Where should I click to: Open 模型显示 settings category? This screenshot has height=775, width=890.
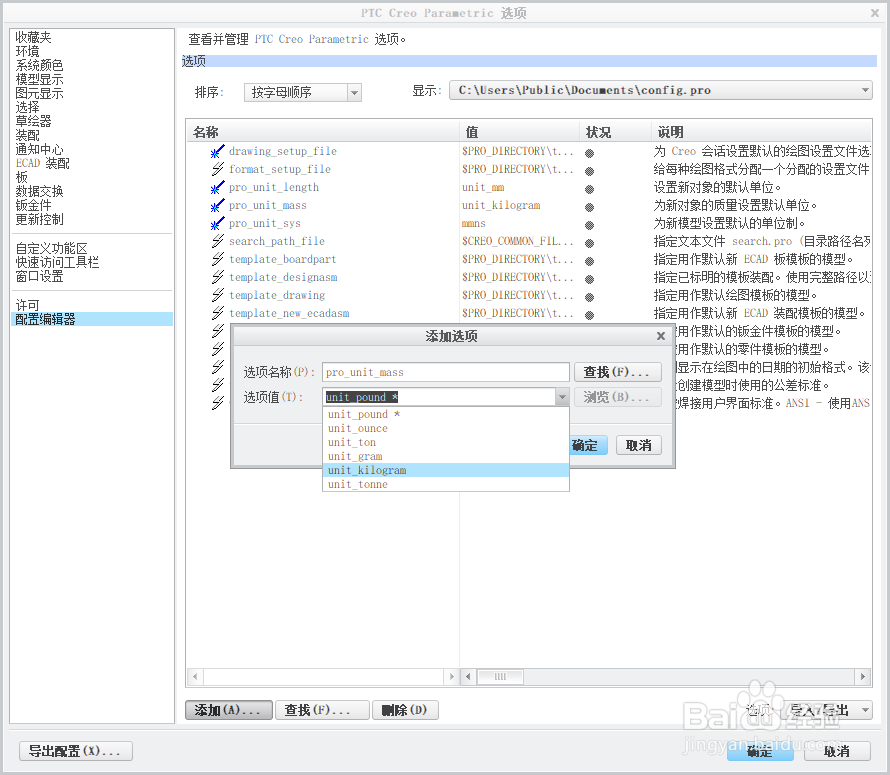pos(39,79)
